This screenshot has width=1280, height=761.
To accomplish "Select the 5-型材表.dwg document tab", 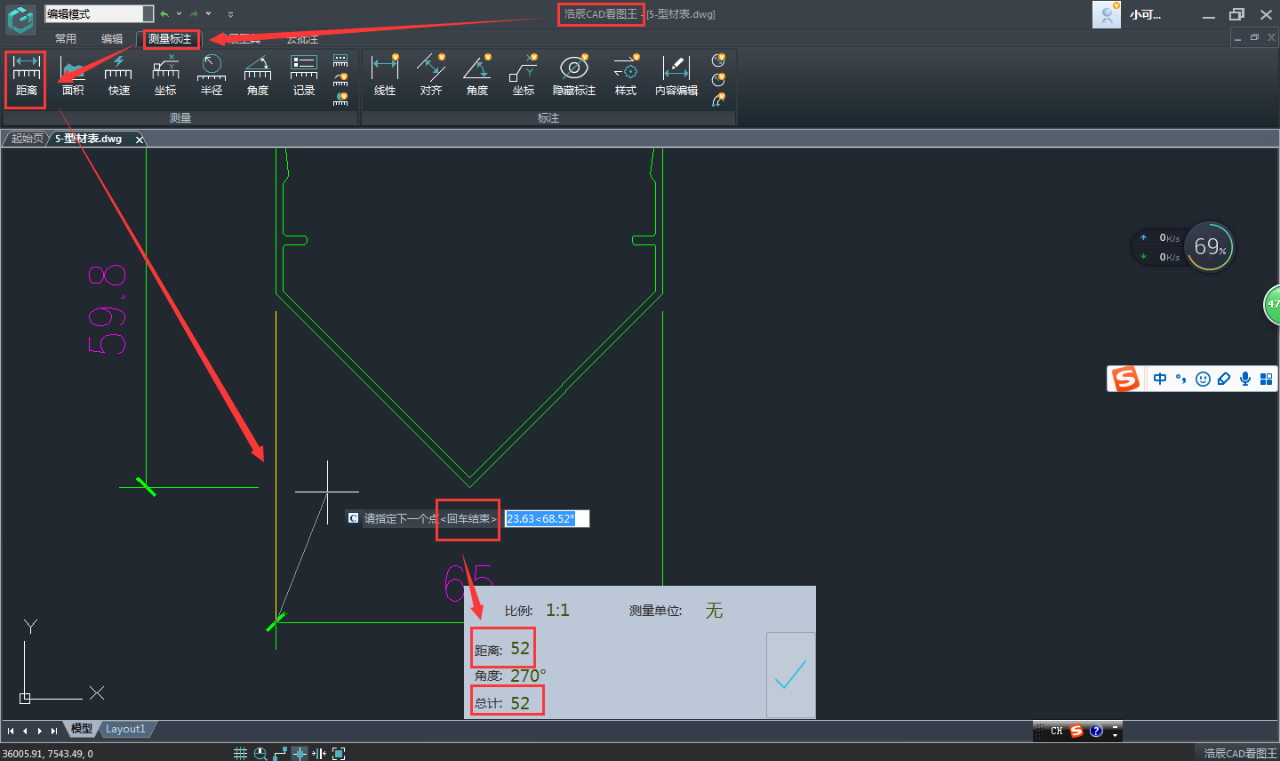I will coord(89,139).
